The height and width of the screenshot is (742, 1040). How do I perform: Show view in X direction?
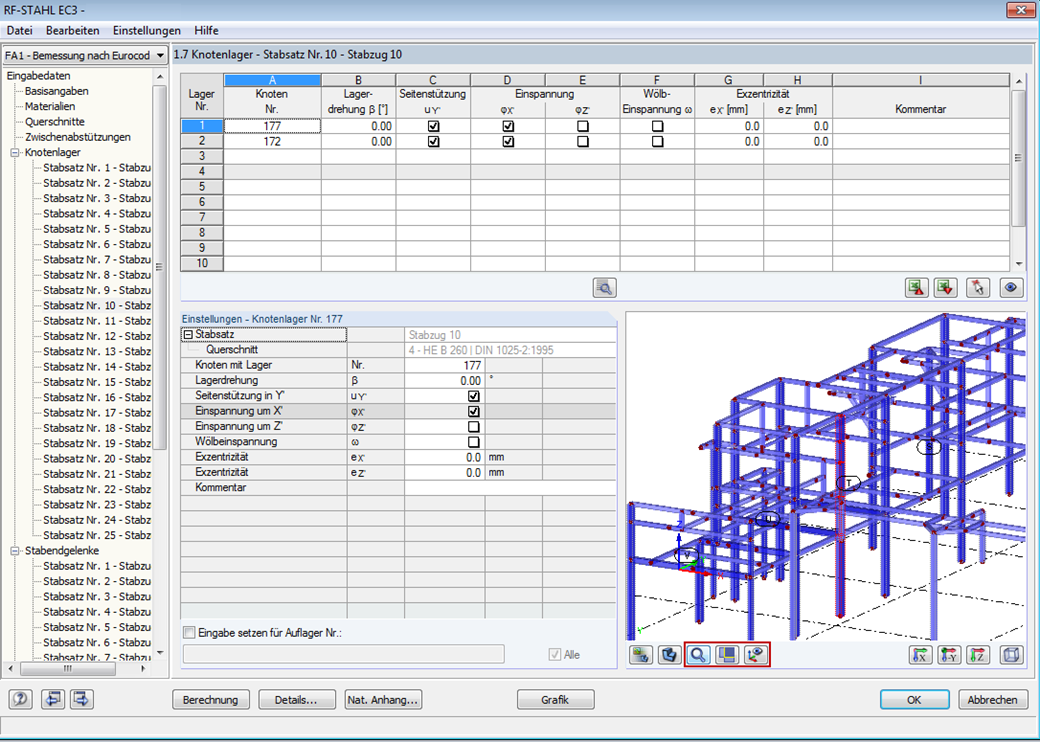click(921, 655)
